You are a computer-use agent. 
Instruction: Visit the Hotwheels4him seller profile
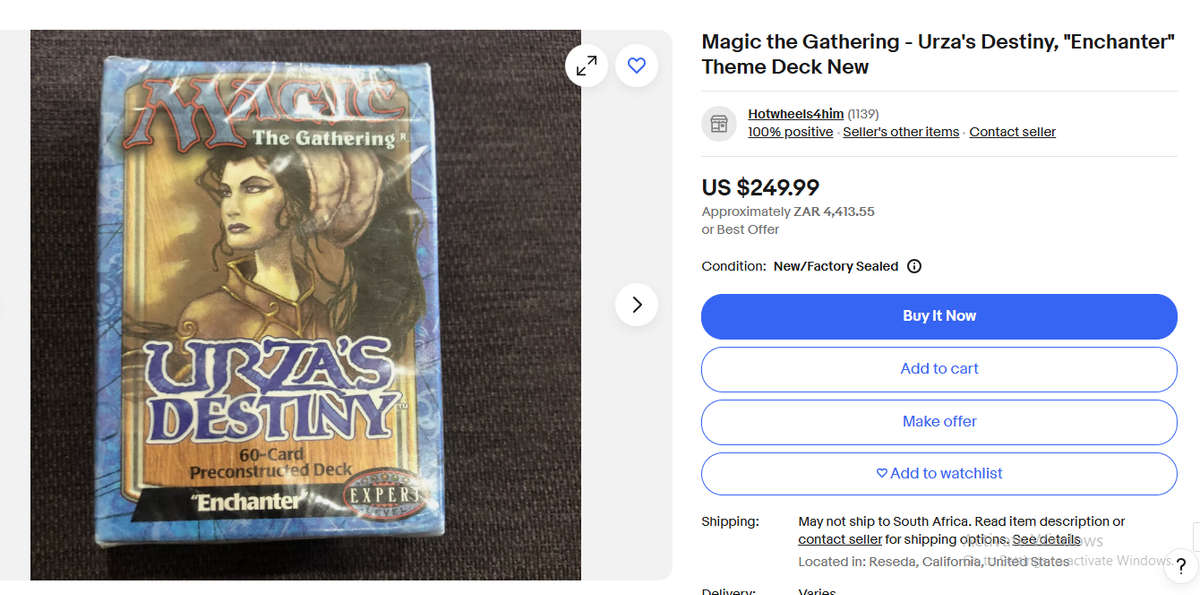[x=795, y=113]
